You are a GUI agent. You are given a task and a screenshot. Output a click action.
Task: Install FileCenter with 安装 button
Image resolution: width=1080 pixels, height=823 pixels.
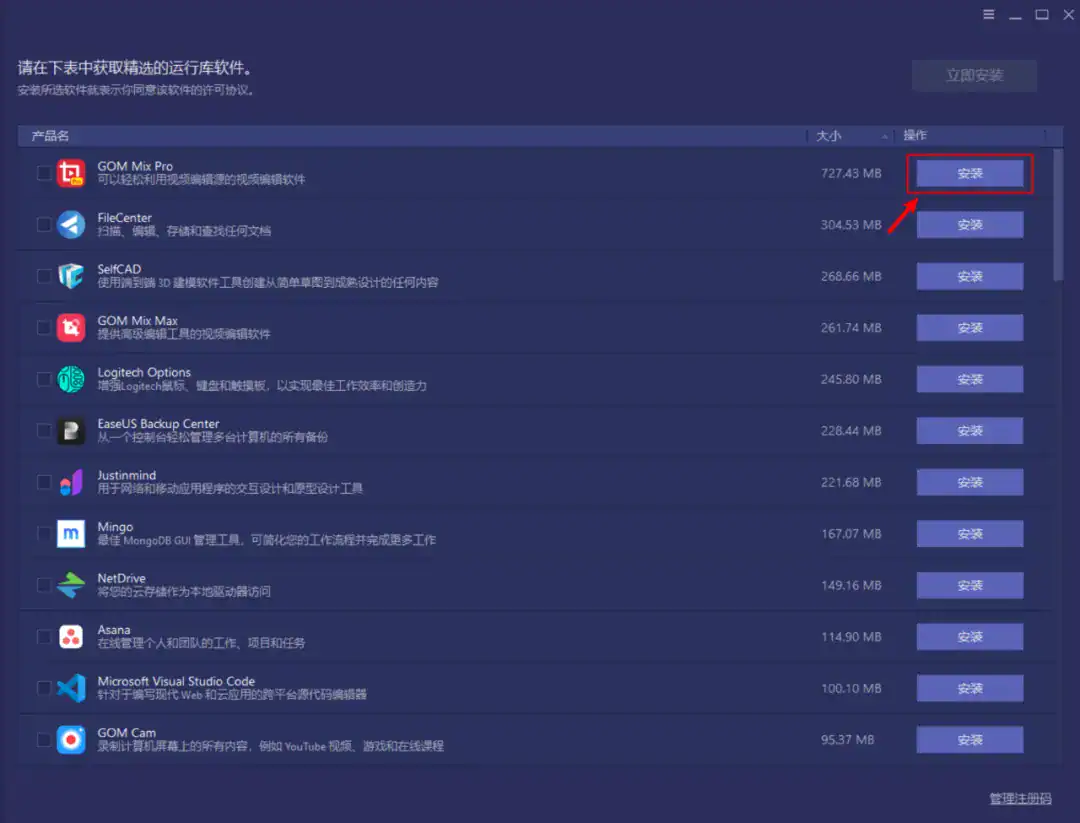(x=970, y=225)
